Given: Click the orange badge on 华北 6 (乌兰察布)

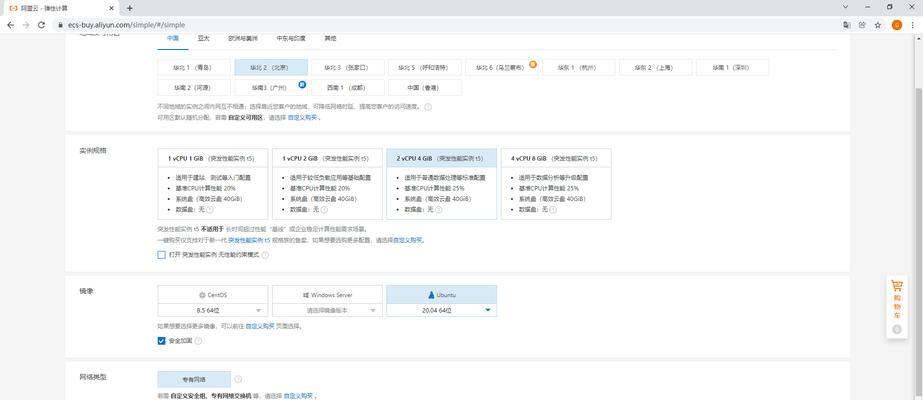Looking at the screenshot, I should [x=533, y=64].
